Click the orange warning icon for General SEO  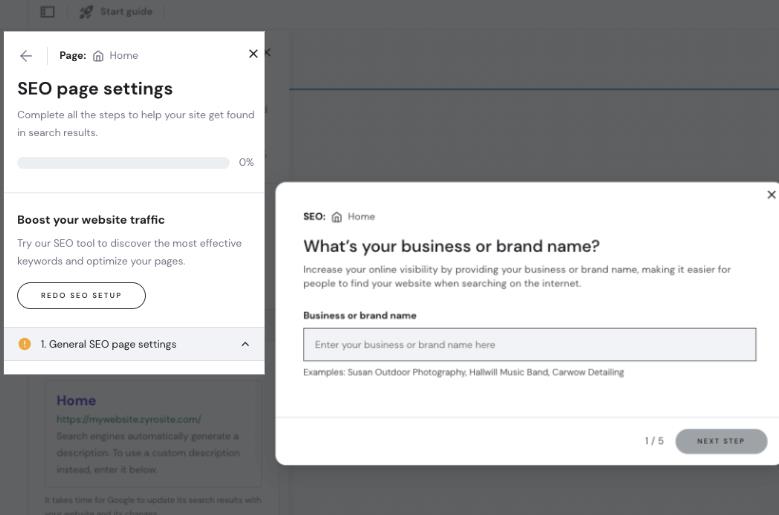[x=25, y=344]
